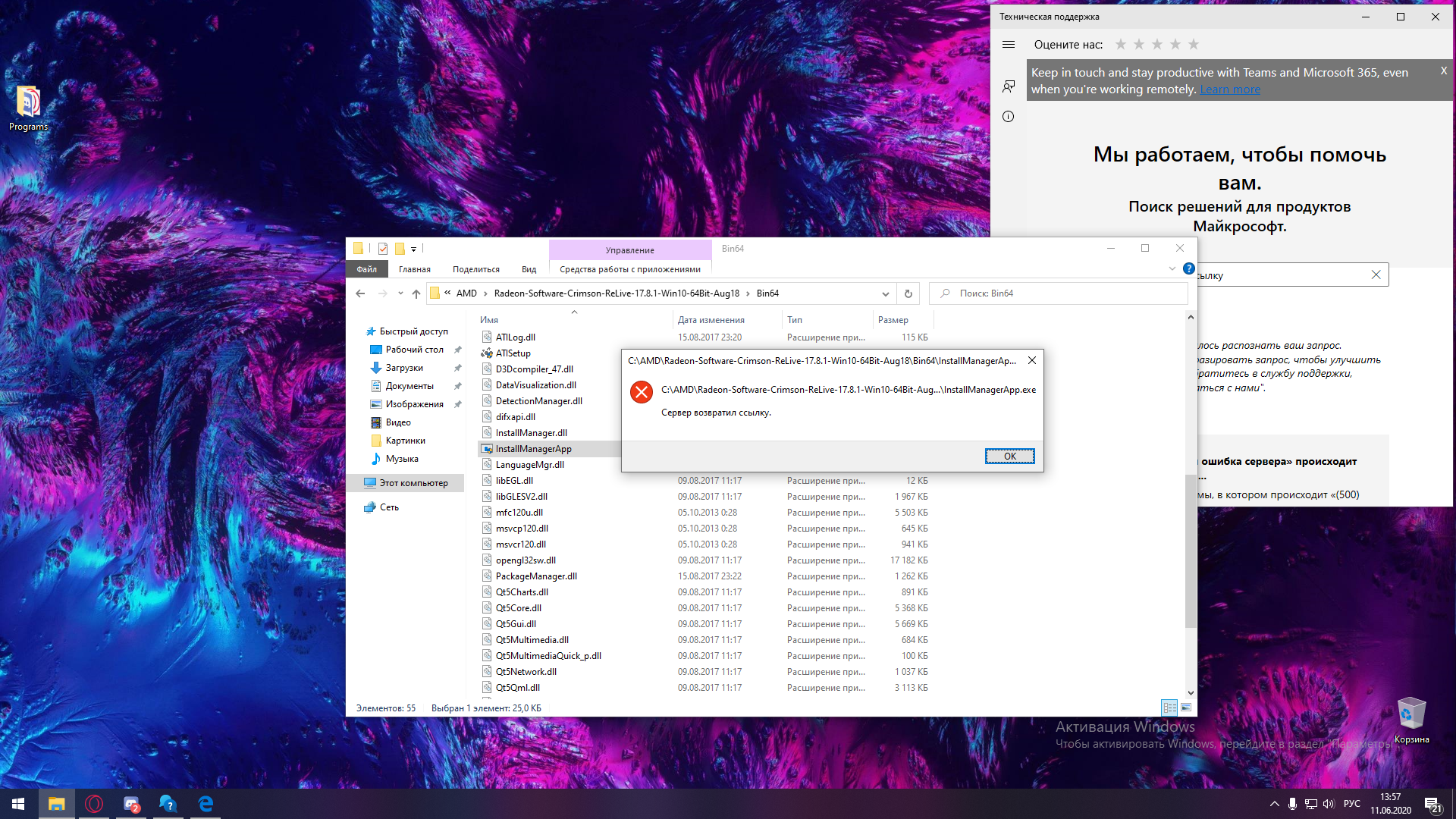Open the Windows Start menu
This screenshot has height=819, width=1456.
[18, 804]
